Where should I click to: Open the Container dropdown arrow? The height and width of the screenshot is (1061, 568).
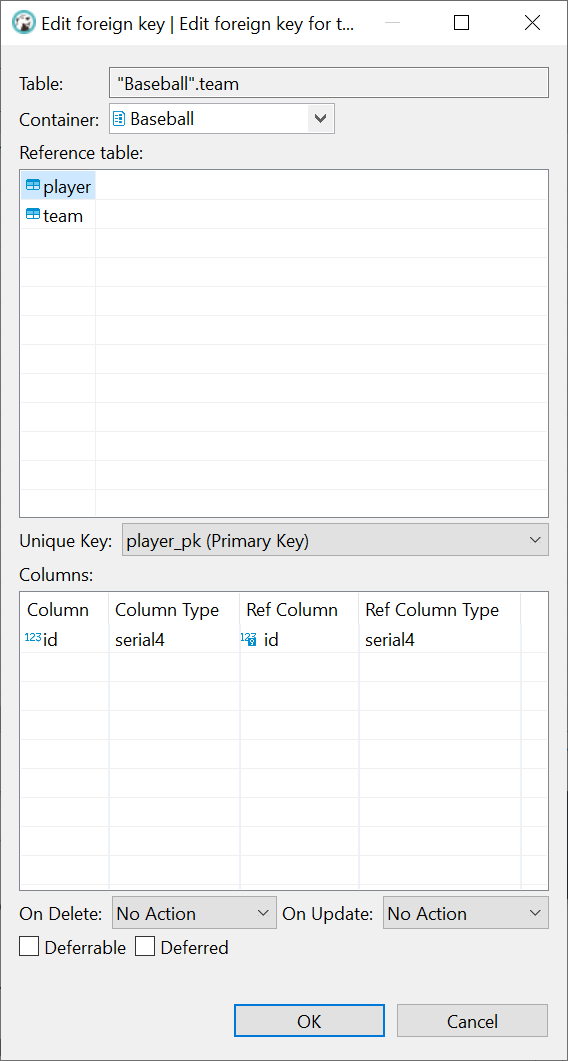[x=321, y=119]
